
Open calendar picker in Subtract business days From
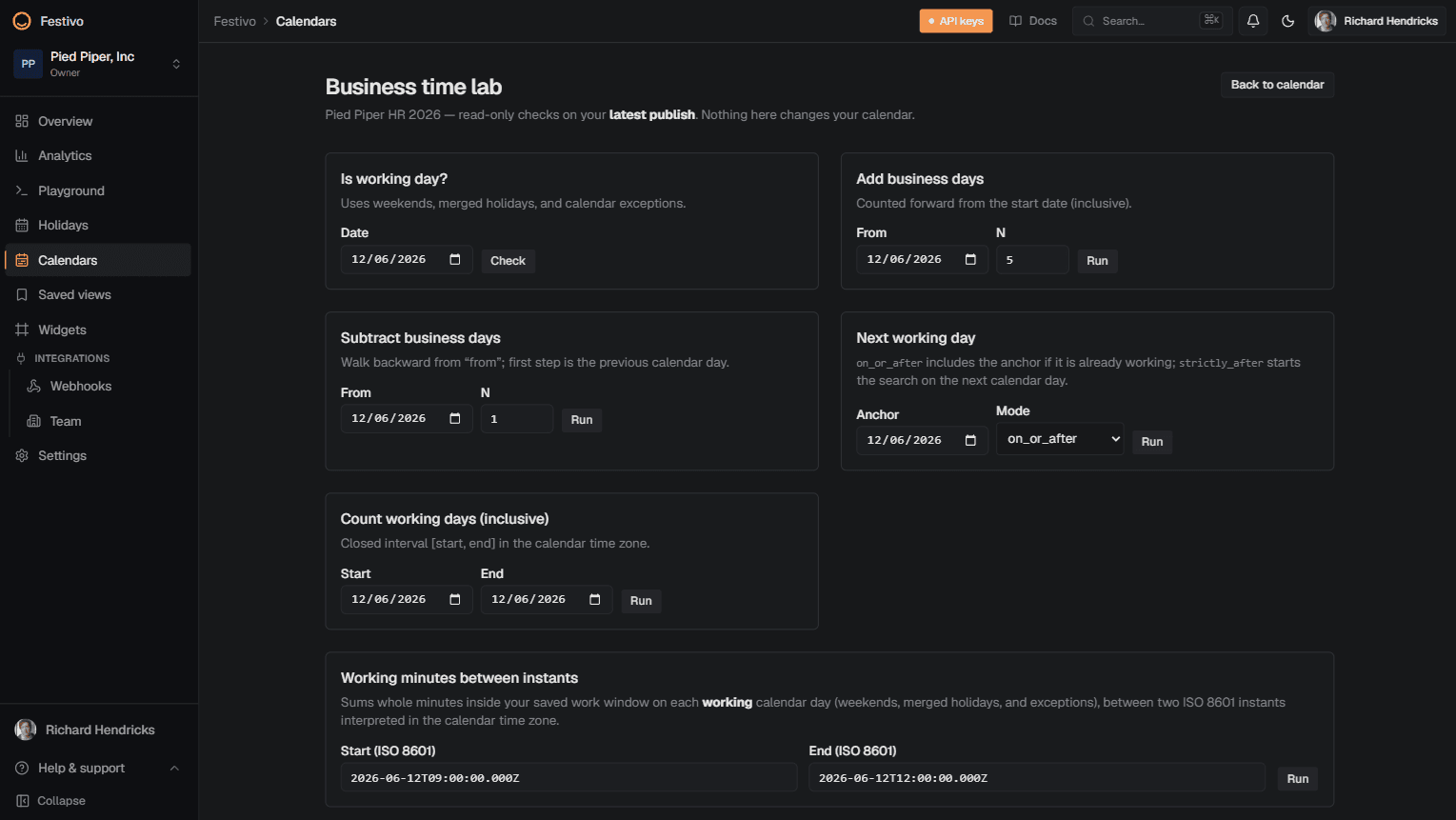(455, 418)
